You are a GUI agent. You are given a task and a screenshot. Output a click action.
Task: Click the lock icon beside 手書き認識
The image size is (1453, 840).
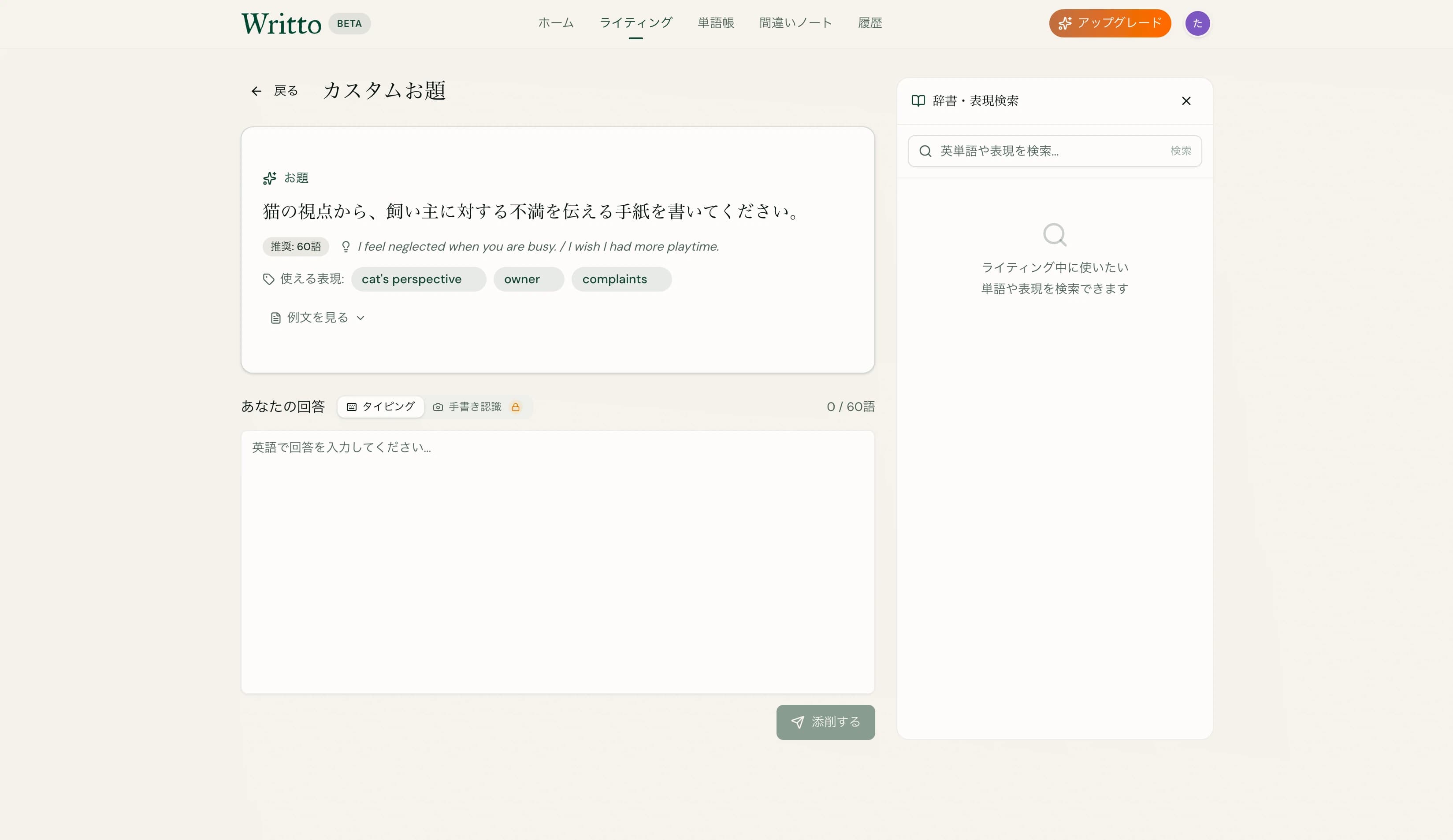(x=516, y=407)
